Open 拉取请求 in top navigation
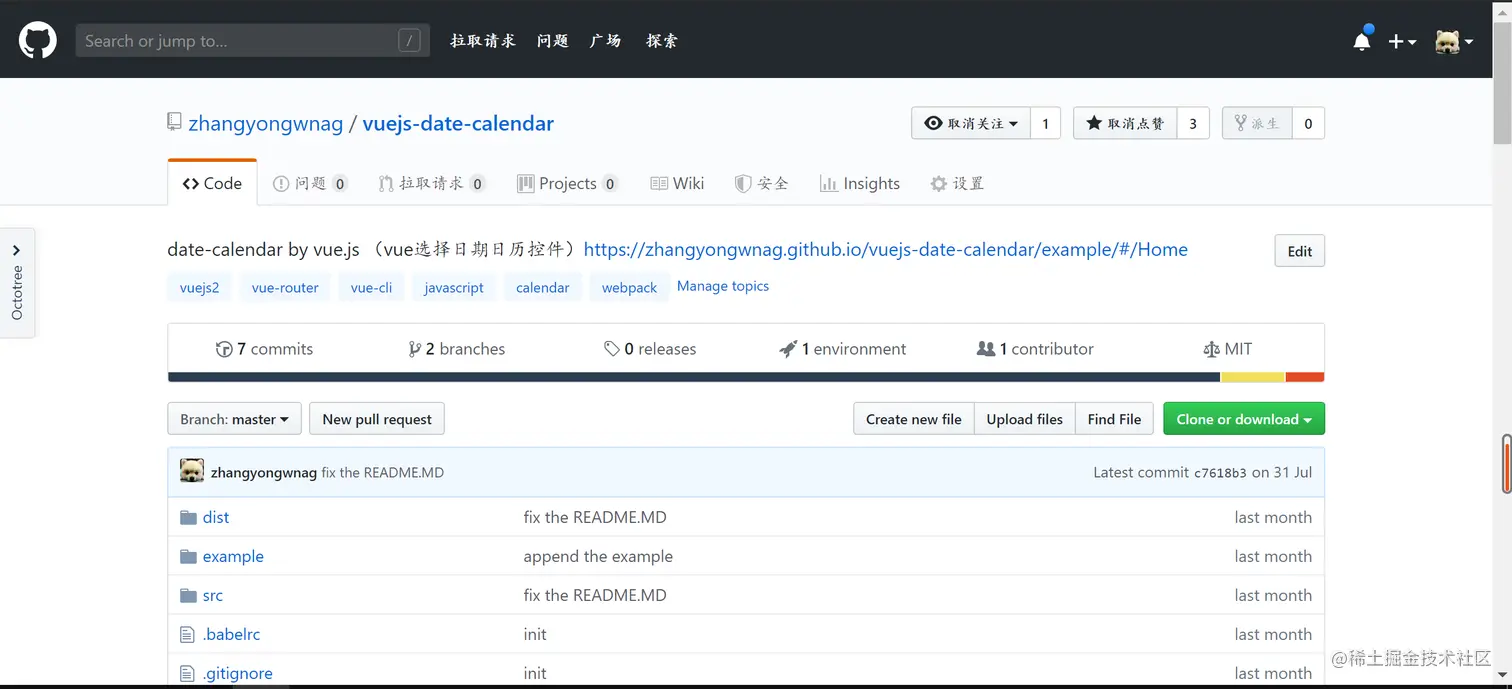Image resolution: width=1512 pixels, height=689 pixels. 483,41
